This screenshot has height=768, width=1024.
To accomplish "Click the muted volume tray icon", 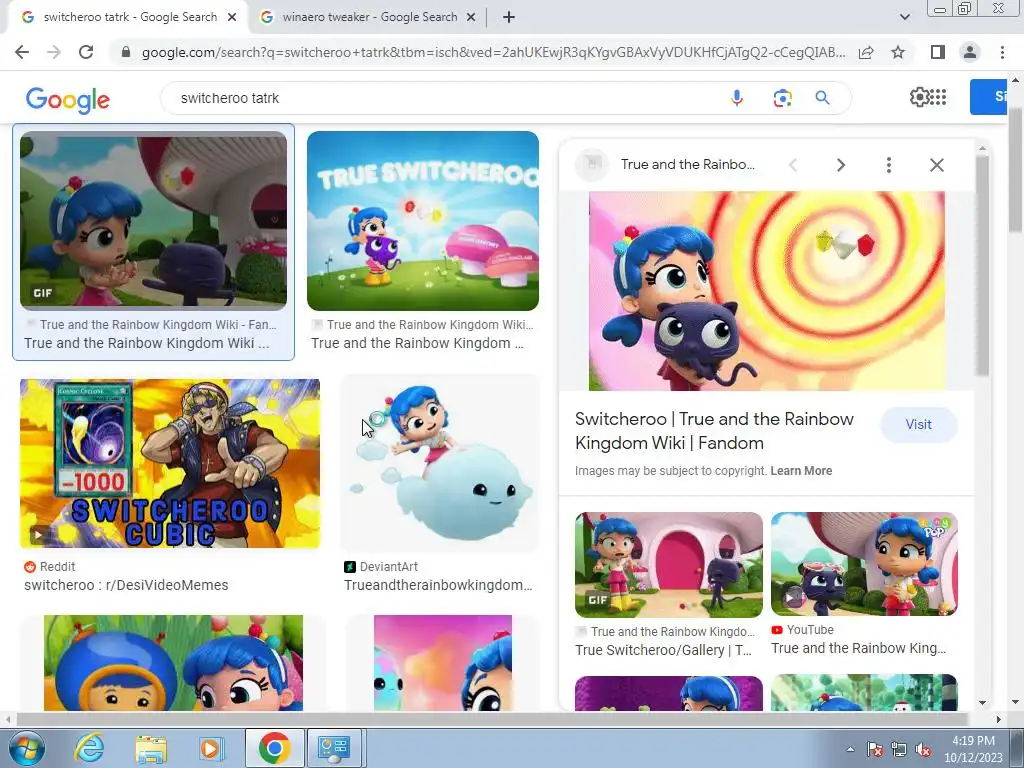I will coord(923,750).
